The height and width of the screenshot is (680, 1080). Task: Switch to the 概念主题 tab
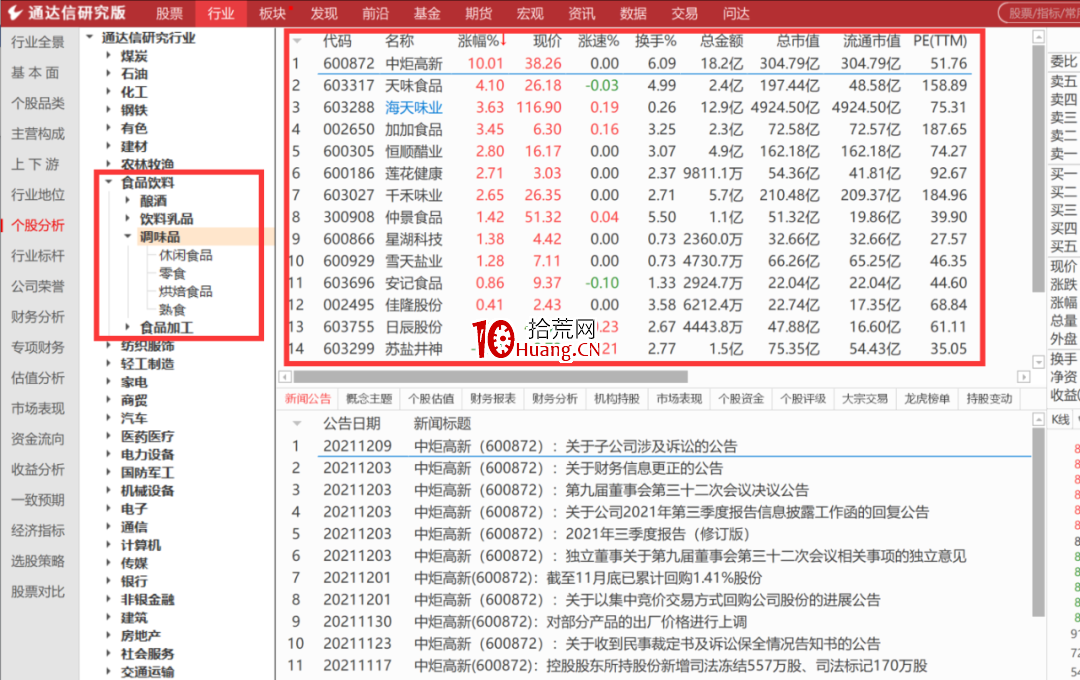click(369, 398)
